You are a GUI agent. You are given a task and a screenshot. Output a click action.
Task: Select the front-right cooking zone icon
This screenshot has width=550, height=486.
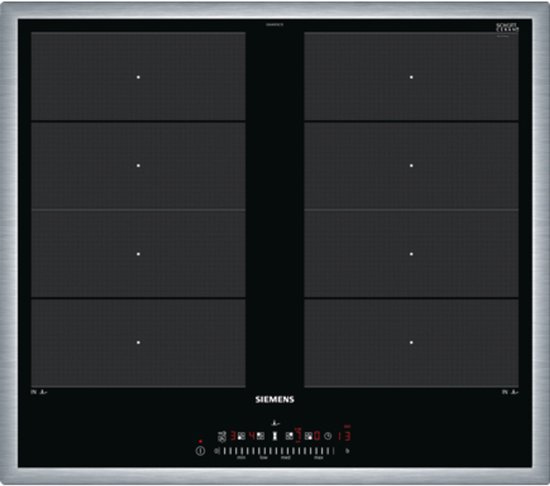[x=309, y=436]
